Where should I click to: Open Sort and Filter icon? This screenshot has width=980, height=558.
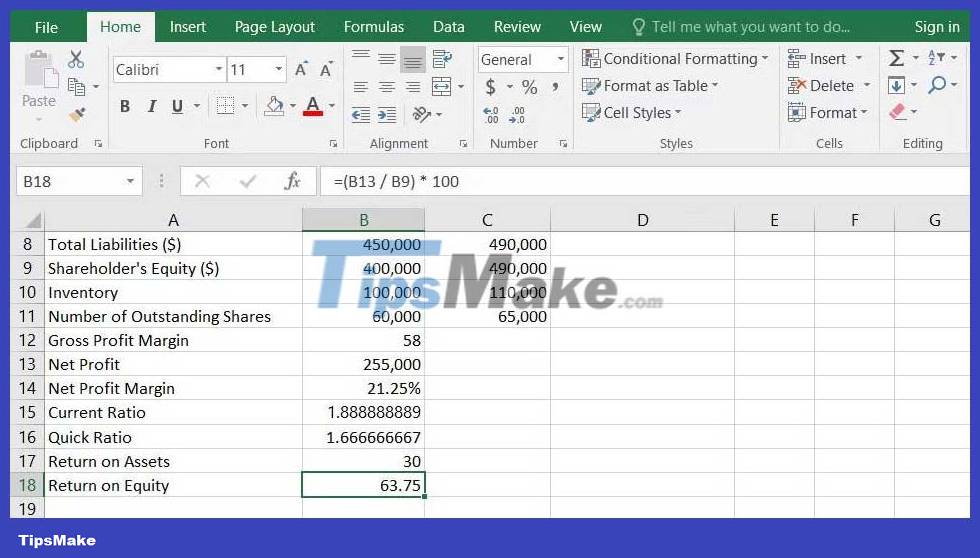point(936,58)
